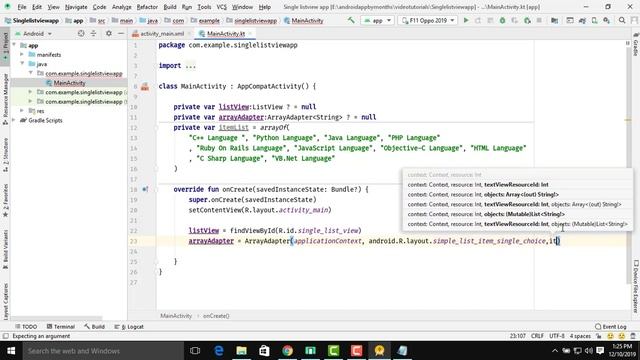Open the Logcat tool window

pos(129,327)
